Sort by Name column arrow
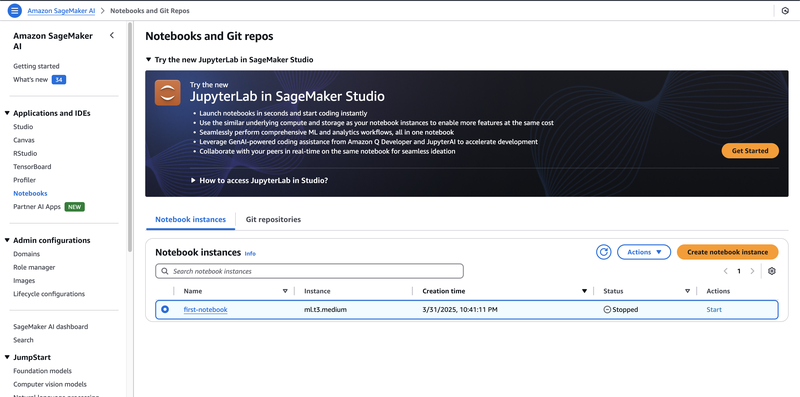Screen dimensions: 800x397 [285, 291]
